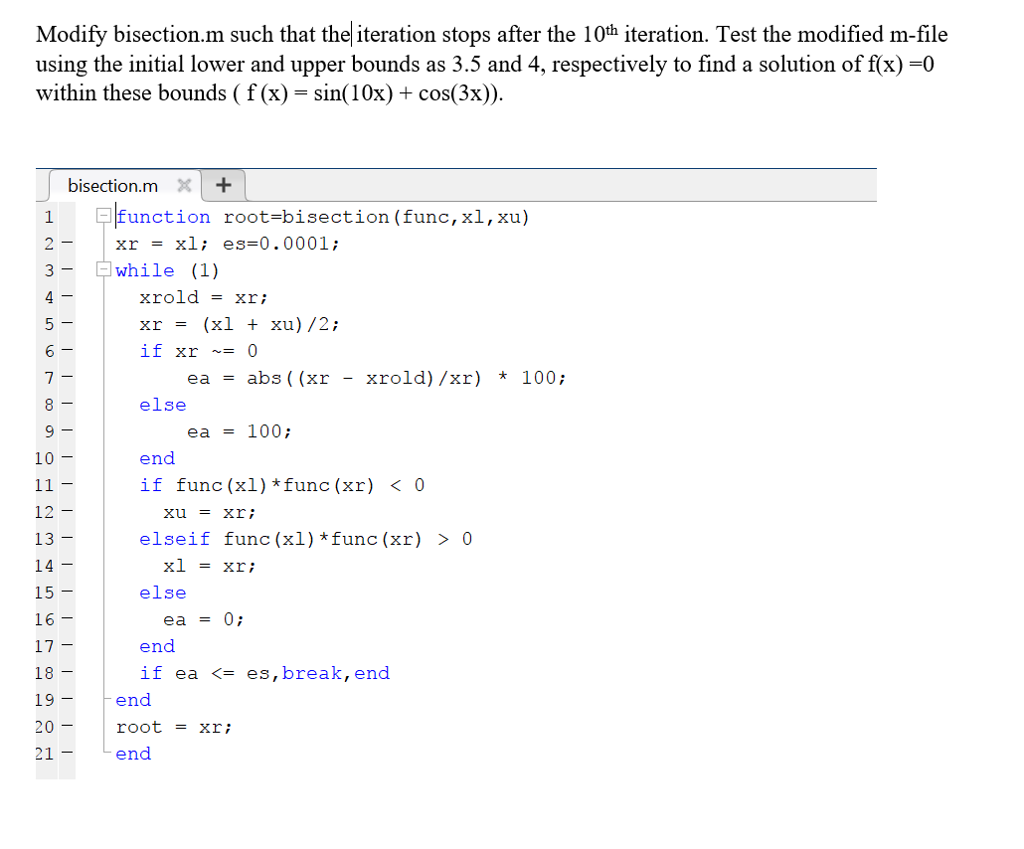Image resolution: width=1024 pixels, height=849 pixels.
Task: Click the final 'end' on line 21
Action: tap(133, 754)
